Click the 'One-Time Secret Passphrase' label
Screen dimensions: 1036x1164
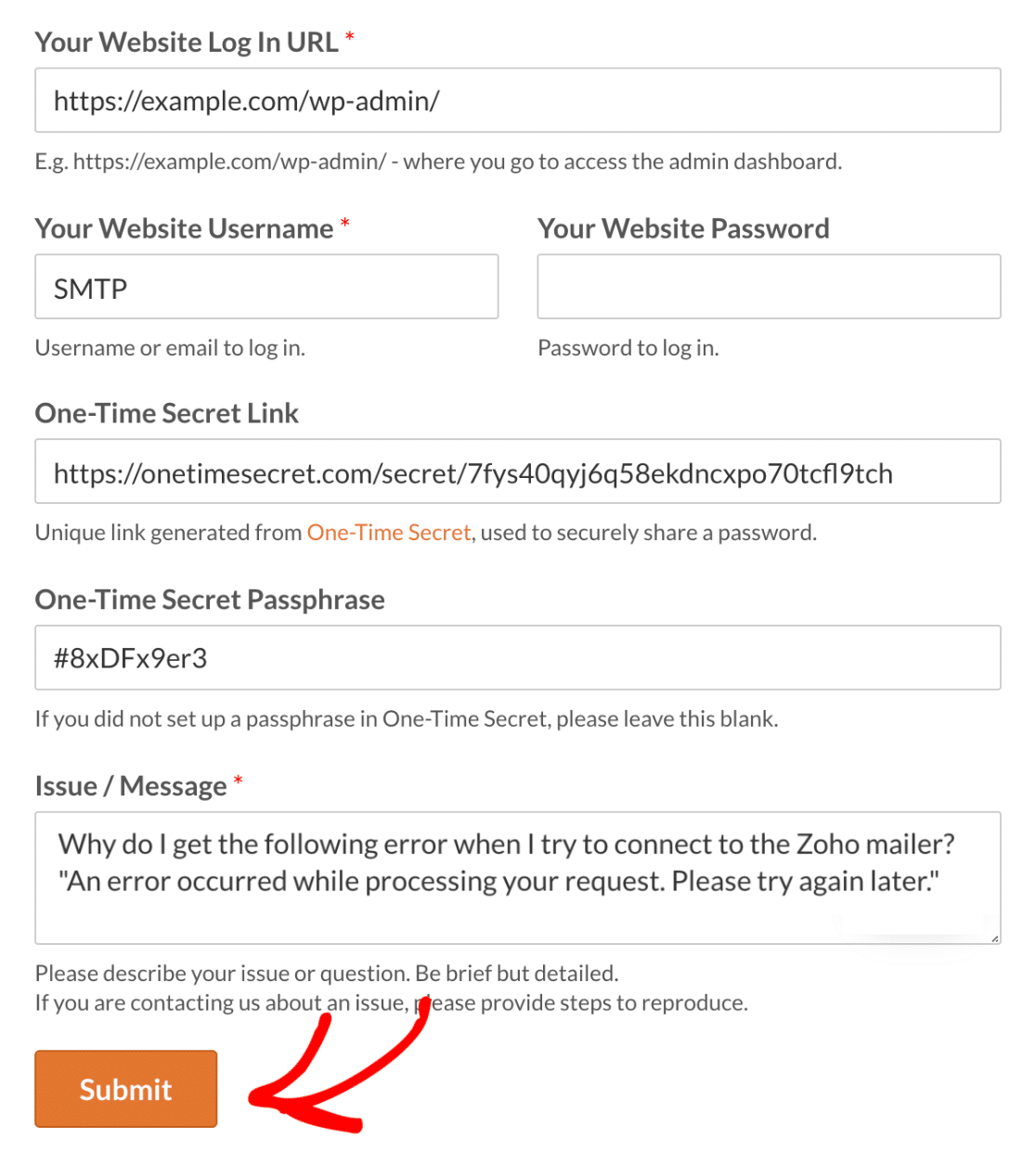coord(210,600)
